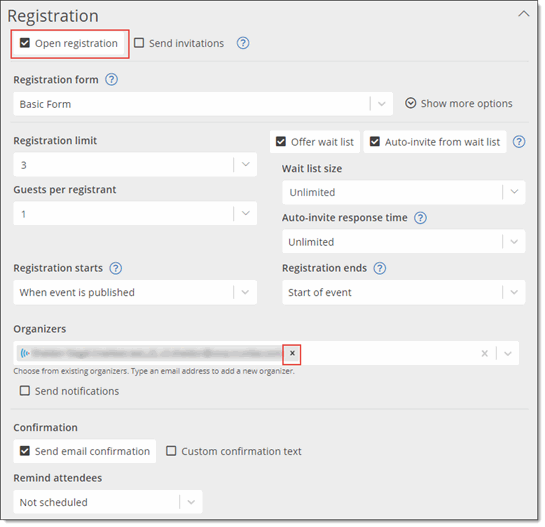Open the Wait list size dropdown

404,192
